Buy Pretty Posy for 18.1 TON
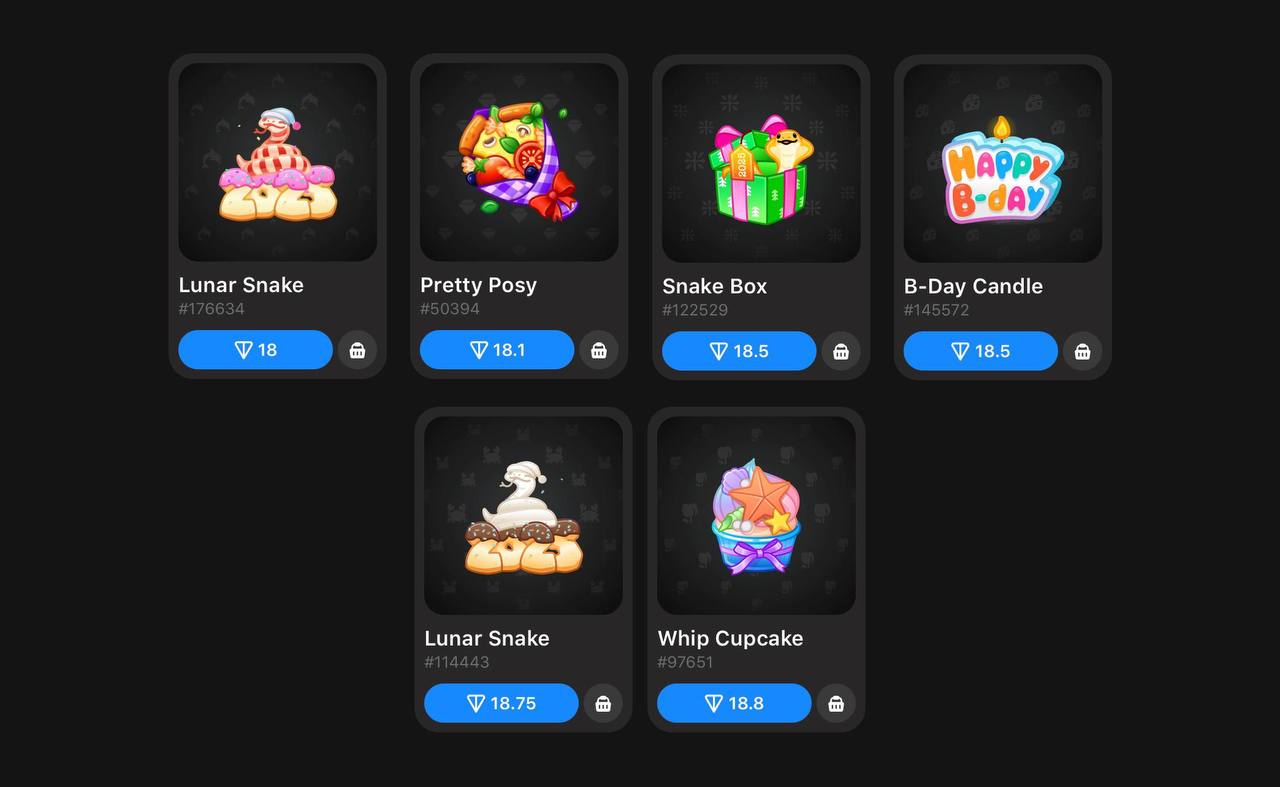The image size is (1280, 787). (497, 350)
